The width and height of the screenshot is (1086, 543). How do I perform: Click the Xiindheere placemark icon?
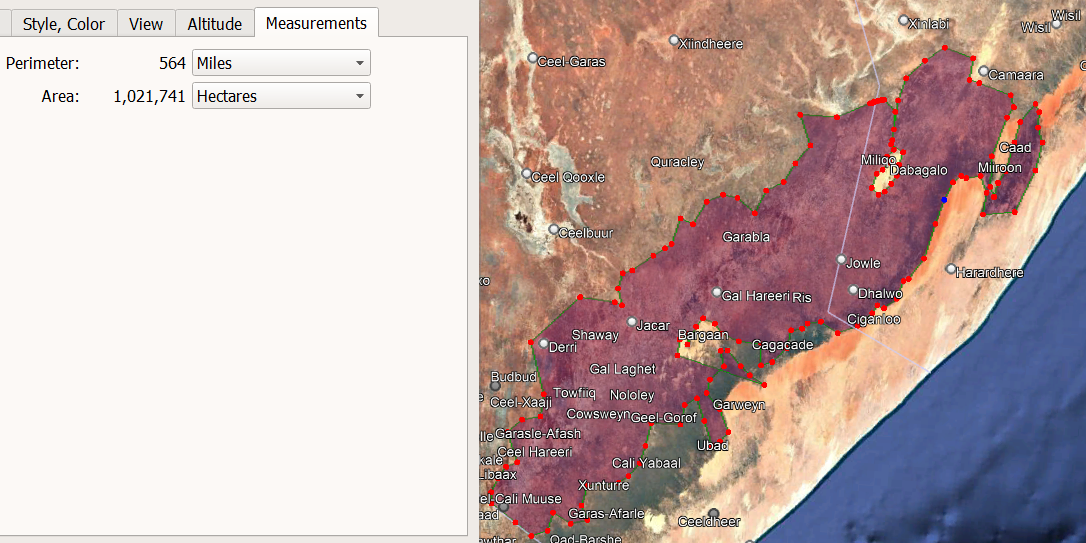[x=674, y=41]
